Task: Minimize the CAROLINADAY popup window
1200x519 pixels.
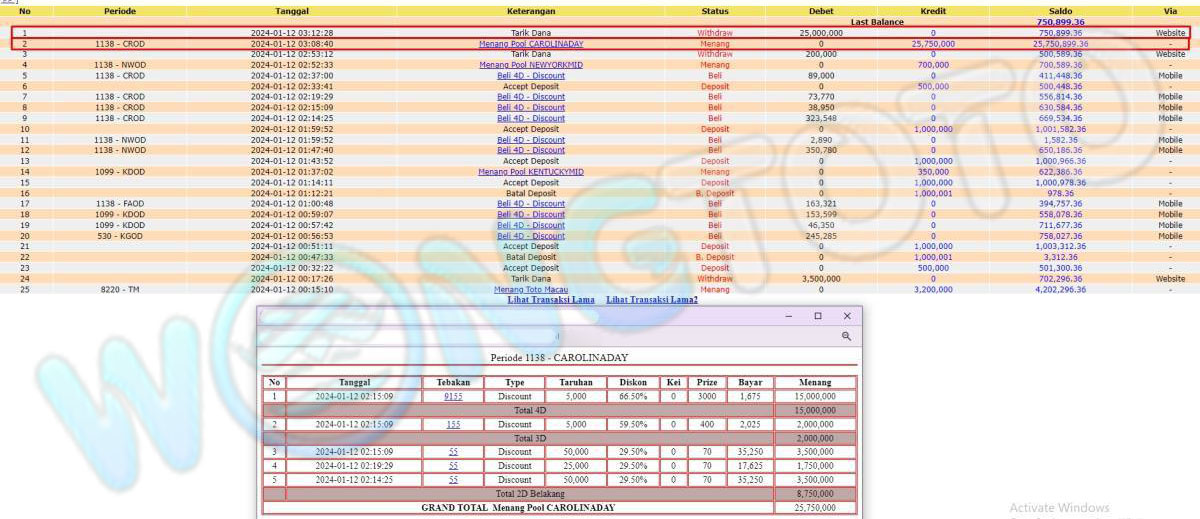Action: (788, 316)
